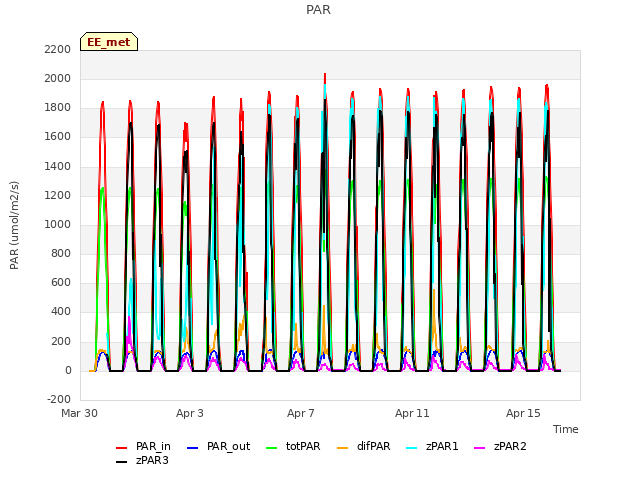
Task: Click the 0 y-axis tick label
Action: (x=68, y=370)
